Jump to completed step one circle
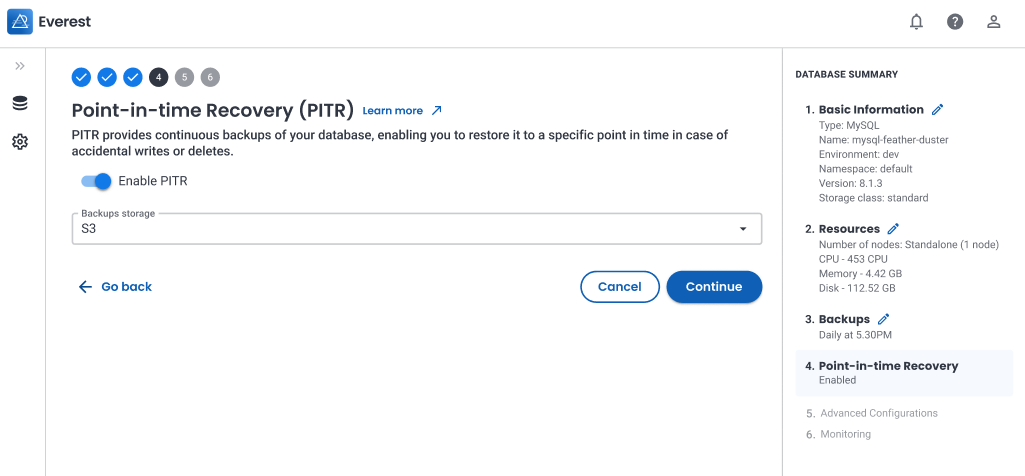Image resolution: width=1025 pixels, height=476 pixels. click(x=81, y=77)
